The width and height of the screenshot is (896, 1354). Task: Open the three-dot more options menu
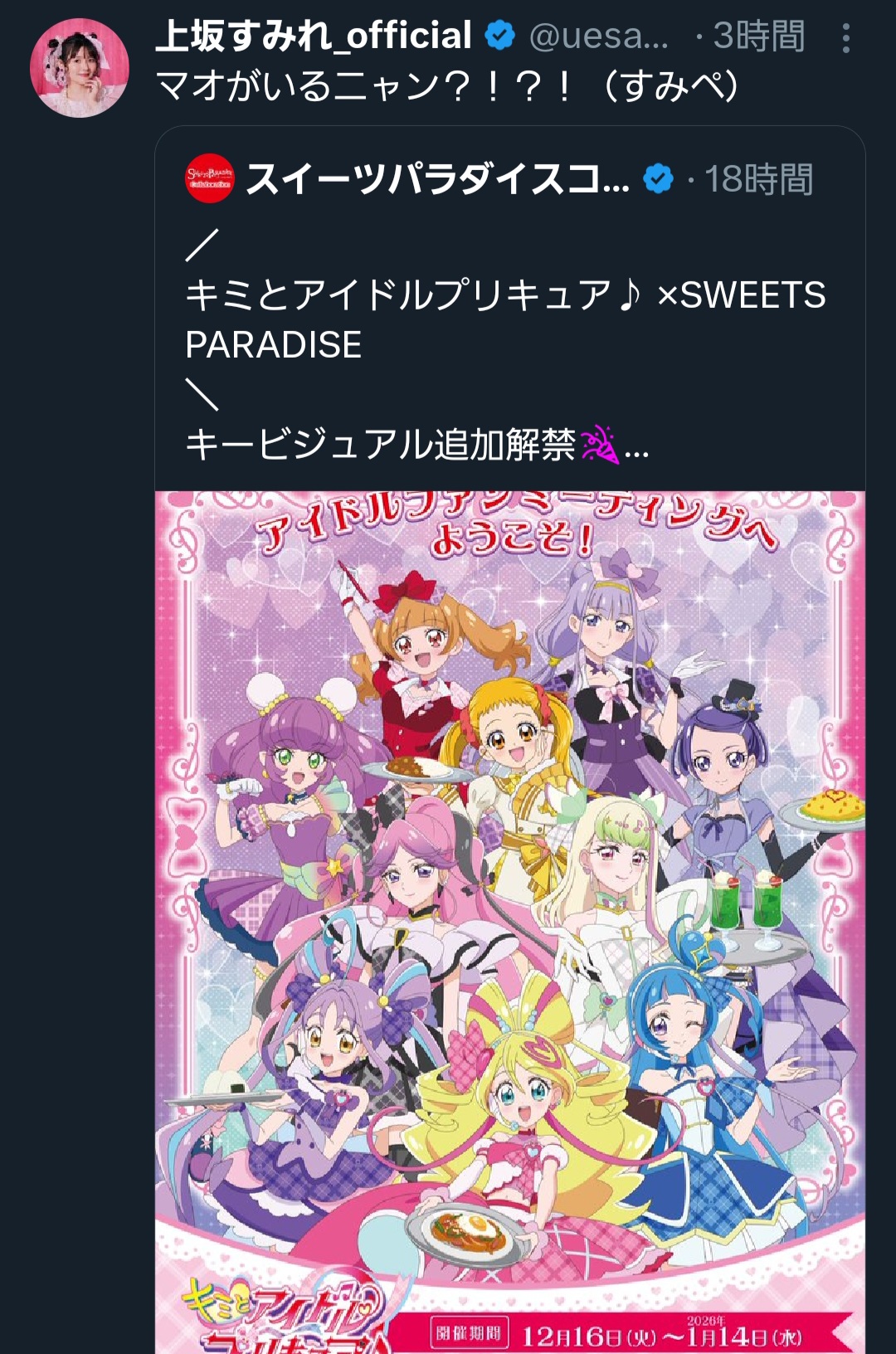coord(845,38)
